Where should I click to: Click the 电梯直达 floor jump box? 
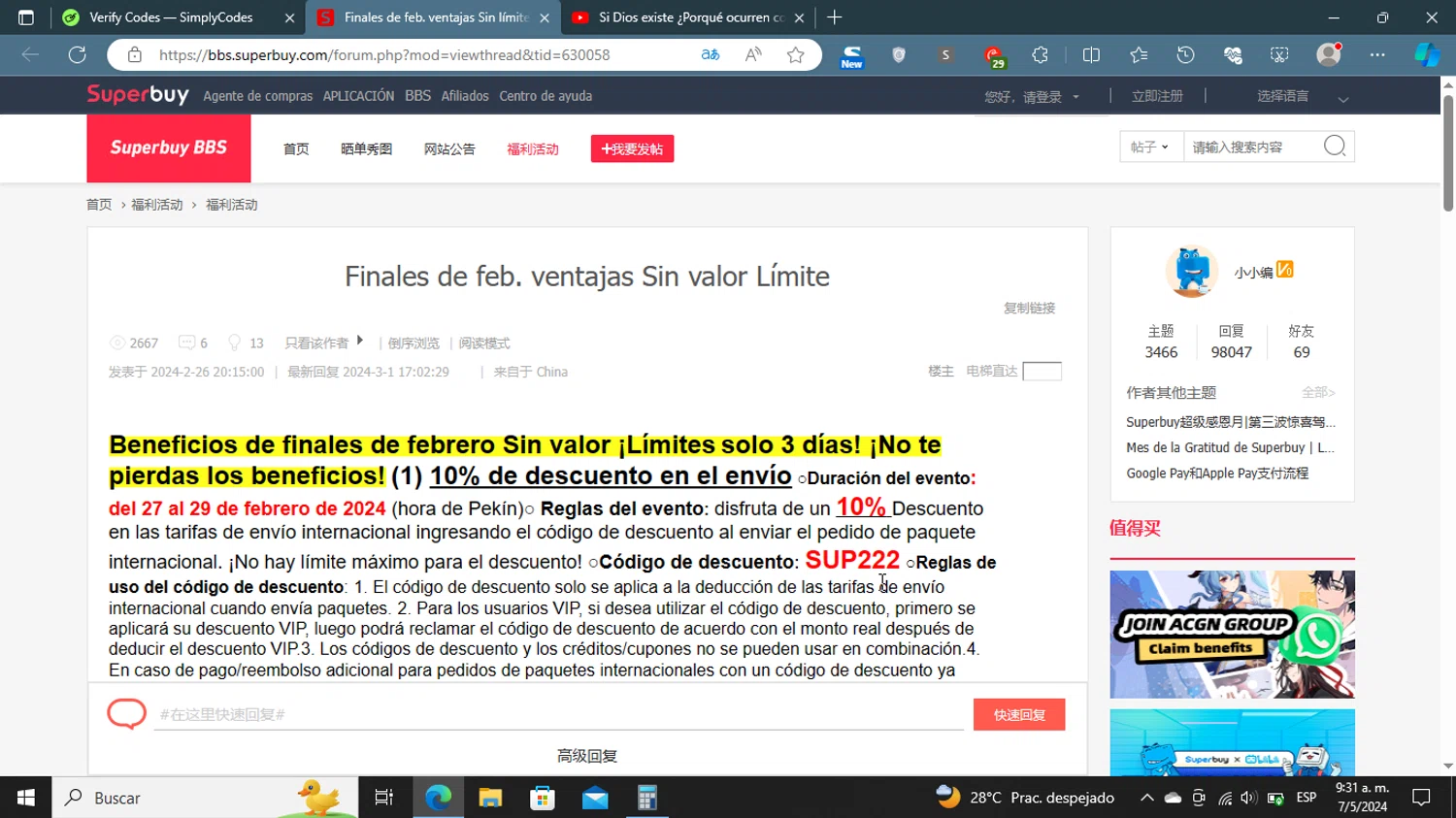(1042, 371)
